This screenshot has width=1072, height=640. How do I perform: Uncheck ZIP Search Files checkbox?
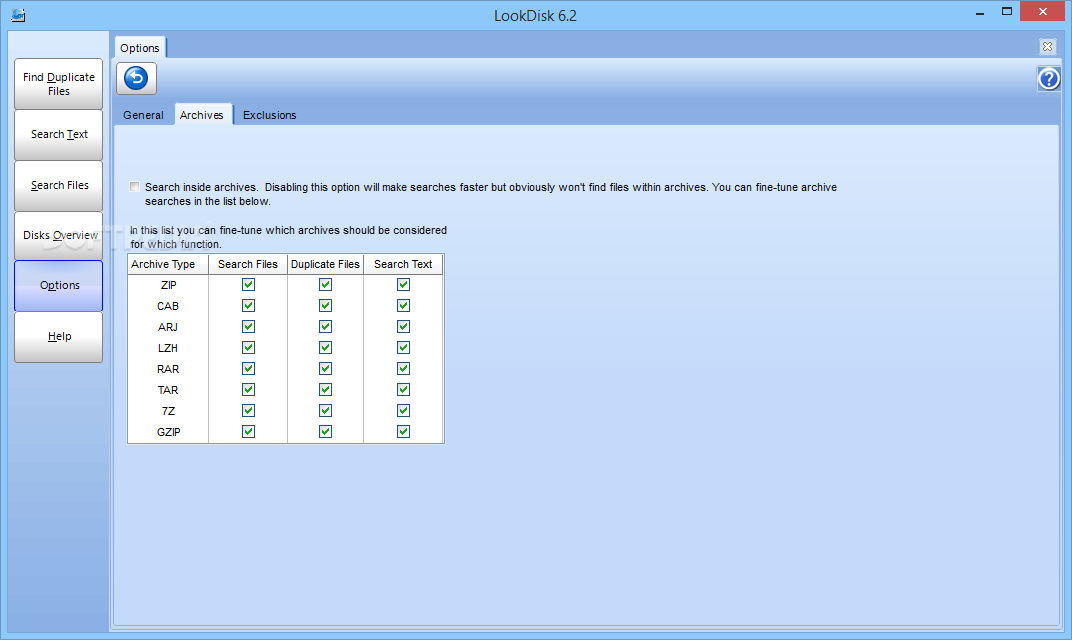click(x=248, y=284)
